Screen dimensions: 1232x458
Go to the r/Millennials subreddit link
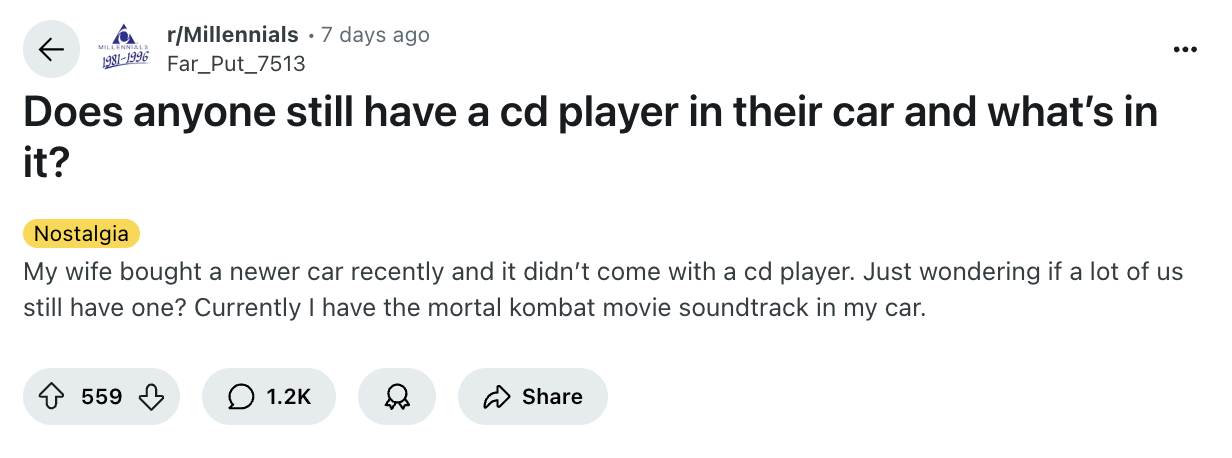click(x=232, y=35)
